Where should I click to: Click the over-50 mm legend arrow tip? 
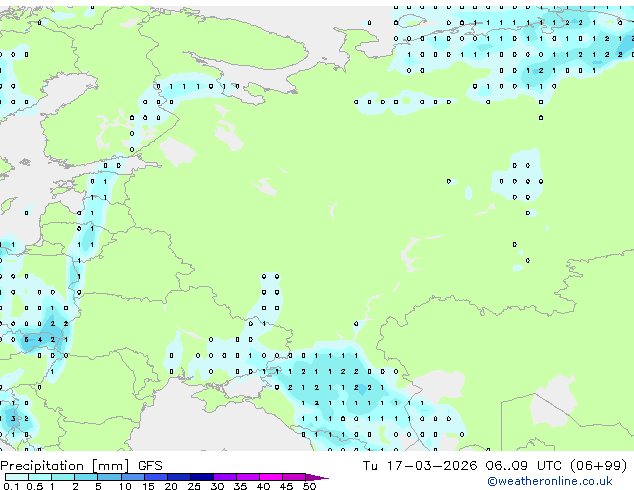tap(317, 477)
